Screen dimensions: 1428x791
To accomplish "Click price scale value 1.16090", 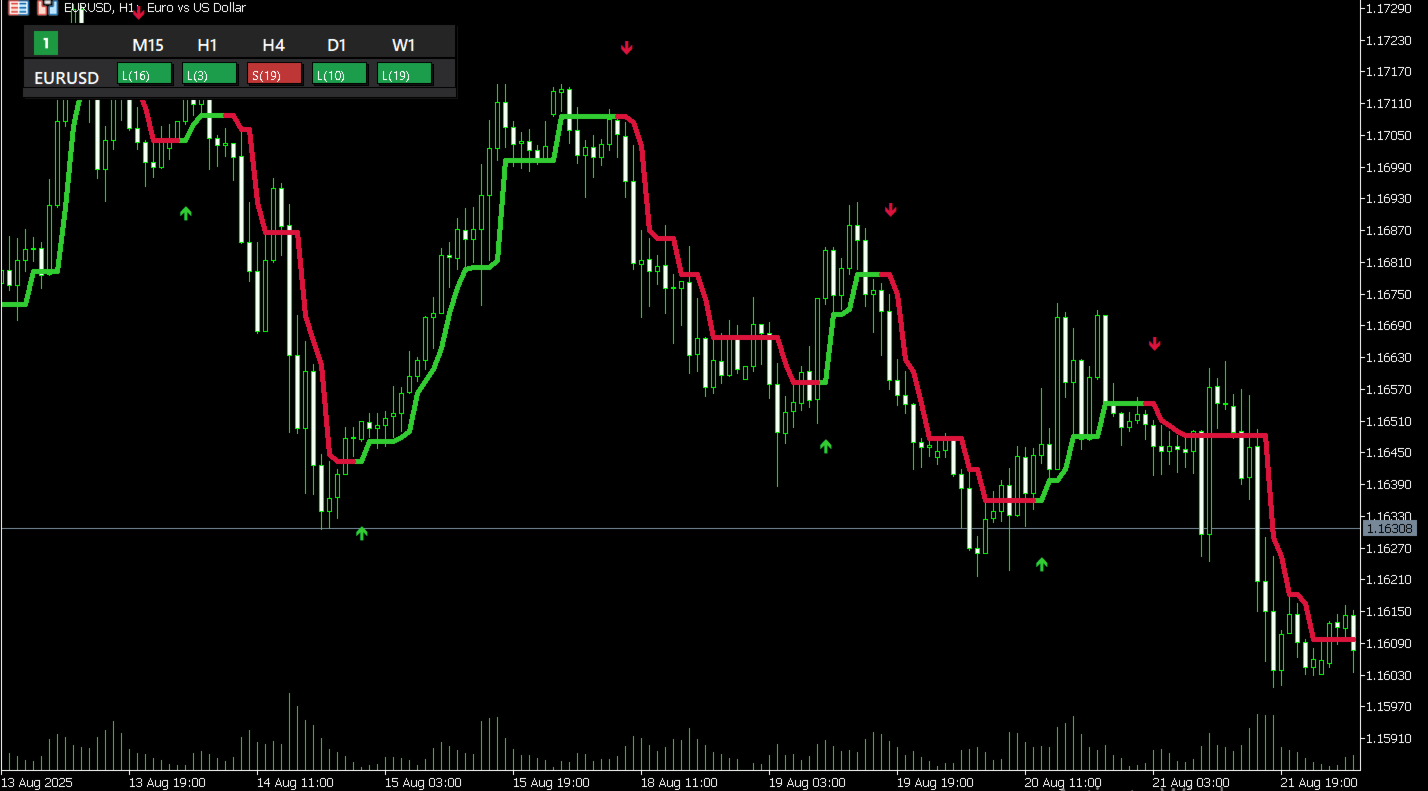I will coord(1387,643).
